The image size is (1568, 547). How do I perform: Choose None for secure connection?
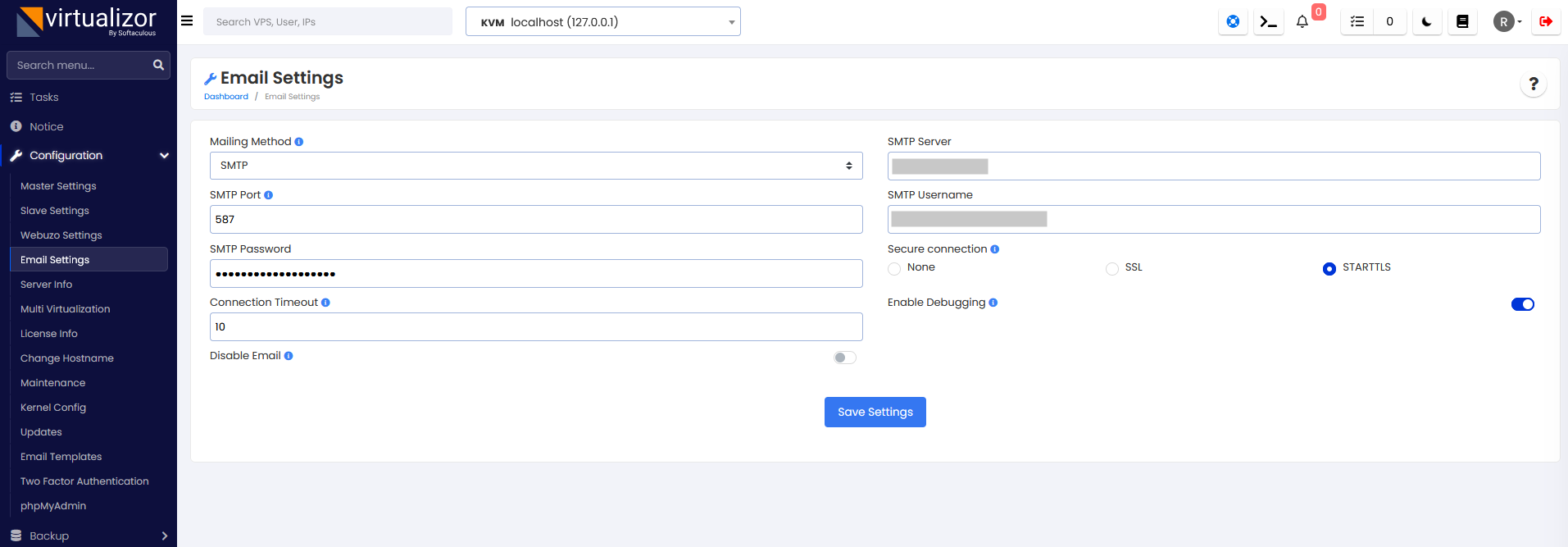coord(894,269)
